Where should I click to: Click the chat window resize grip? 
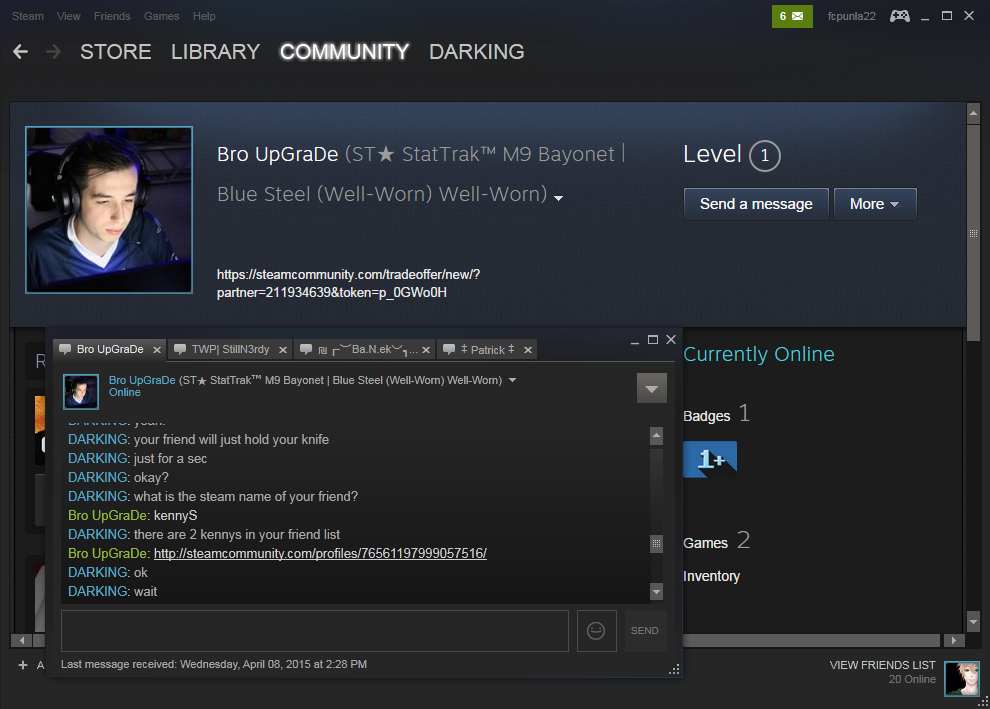(x=674, y=669)
